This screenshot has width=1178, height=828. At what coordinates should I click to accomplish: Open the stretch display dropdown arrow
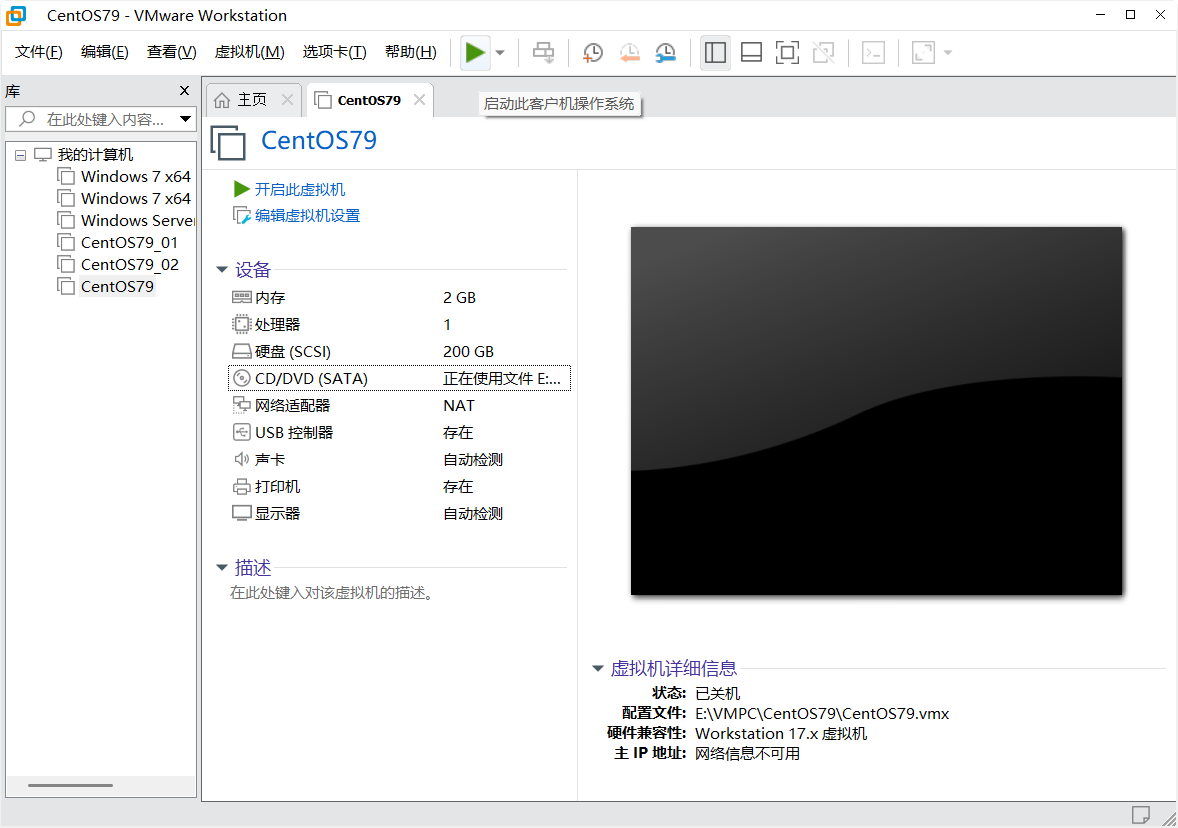coord(947,53)
